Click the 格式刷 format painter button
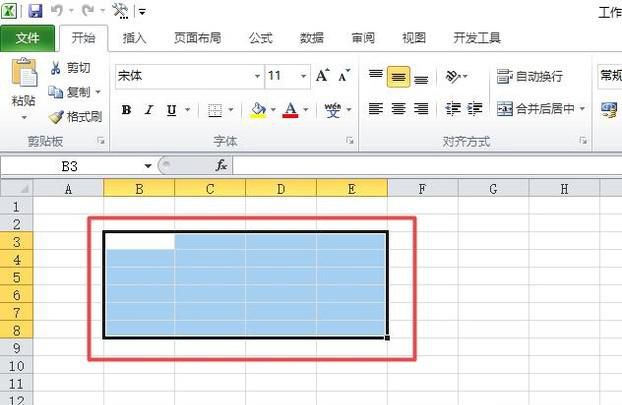The image size is (622, 405). point(75,117)
